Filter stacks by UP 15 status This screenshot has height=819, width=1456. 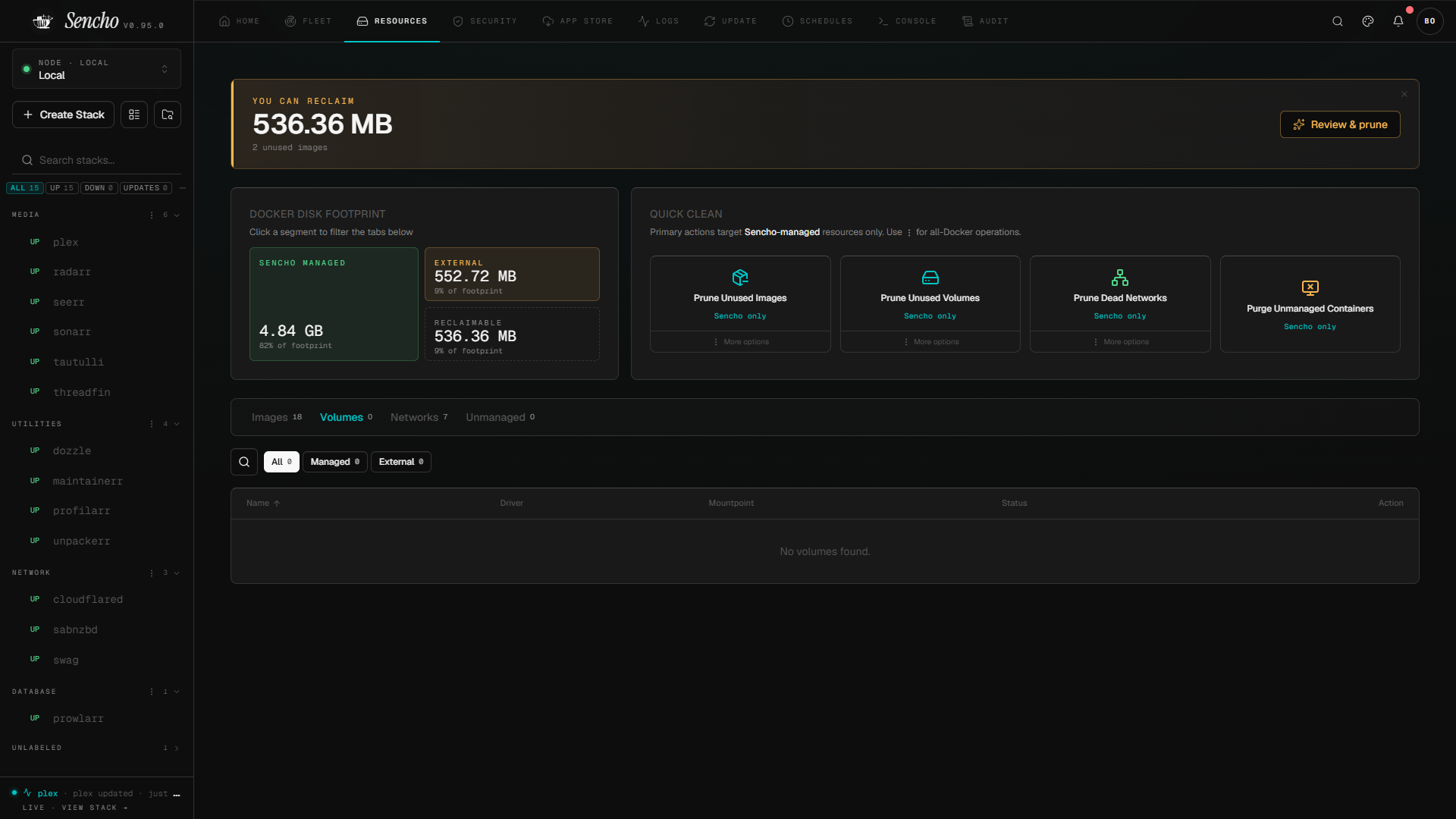pos(62,188)
